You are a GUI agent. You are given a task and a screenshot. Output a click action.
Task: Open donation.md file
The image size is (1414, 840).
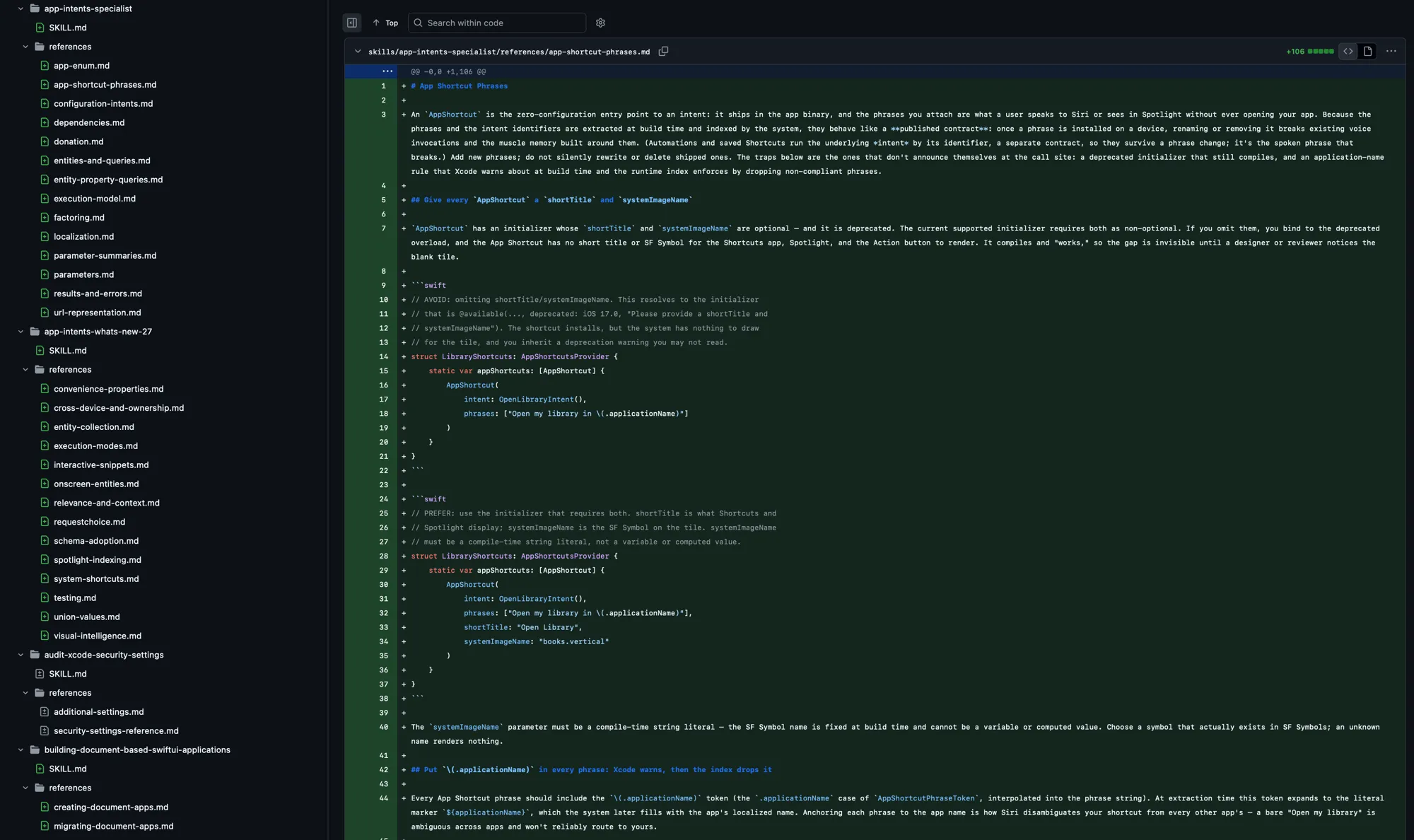point(78,142)
